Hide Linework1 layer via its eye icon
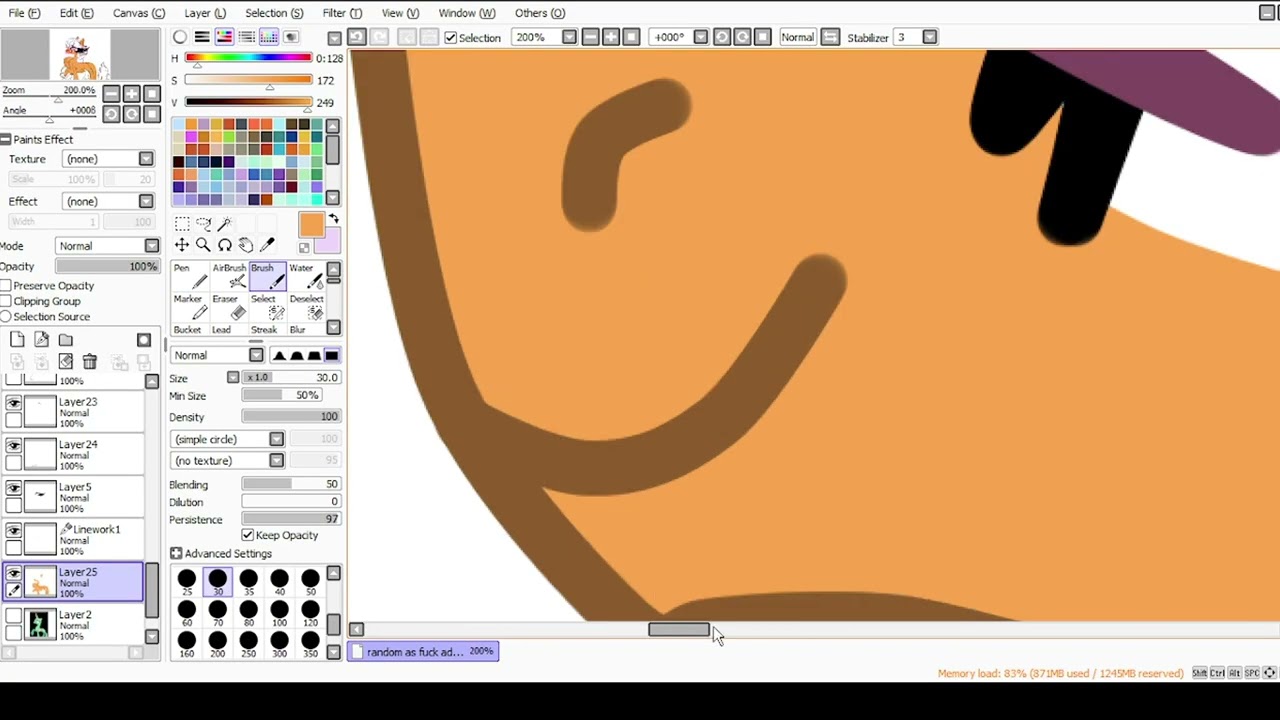Viewport: 1280px width, 720px height. coord(14,531)
